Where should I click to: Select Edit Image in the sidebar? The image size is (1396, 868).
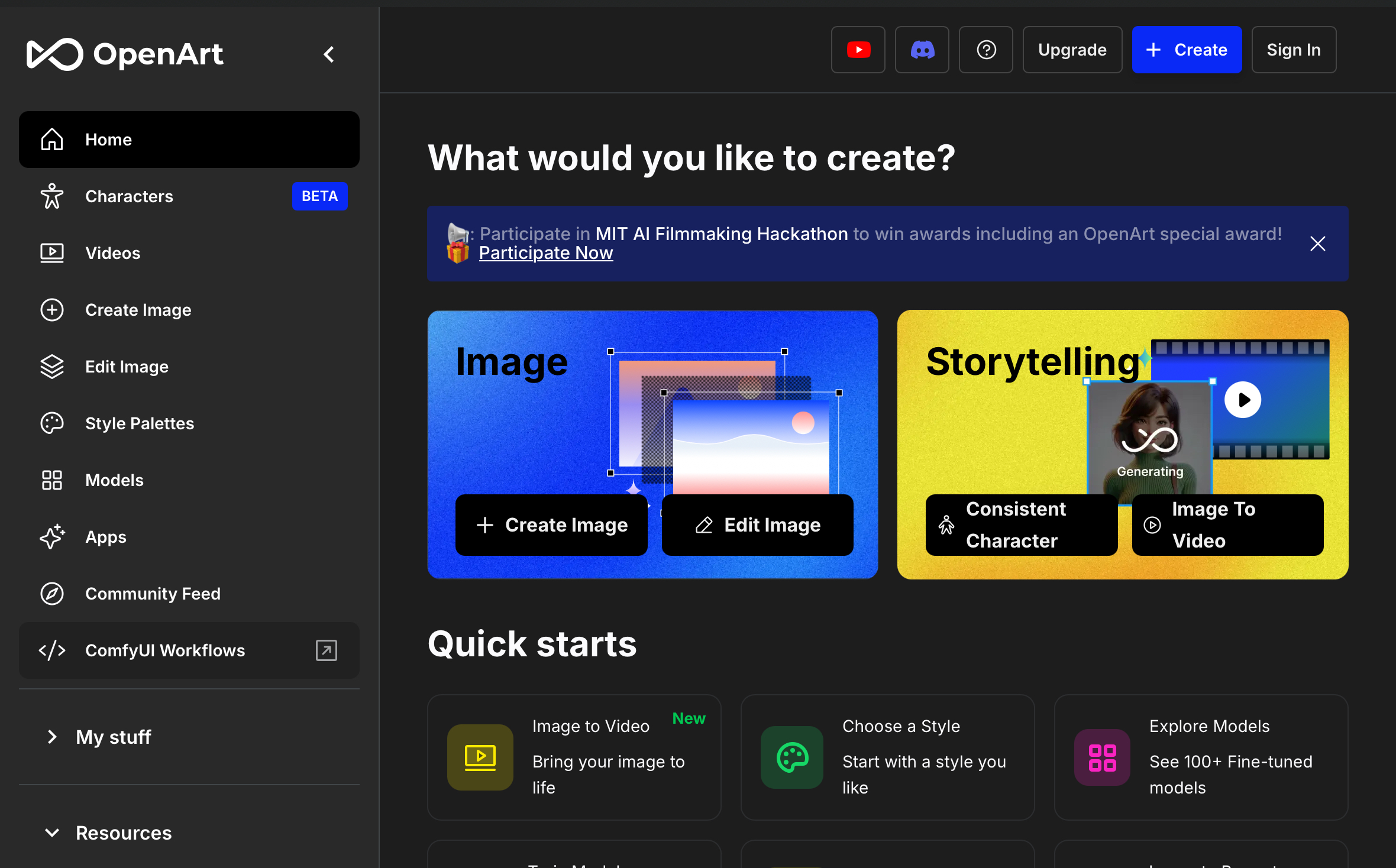click(x=189, y=367)
